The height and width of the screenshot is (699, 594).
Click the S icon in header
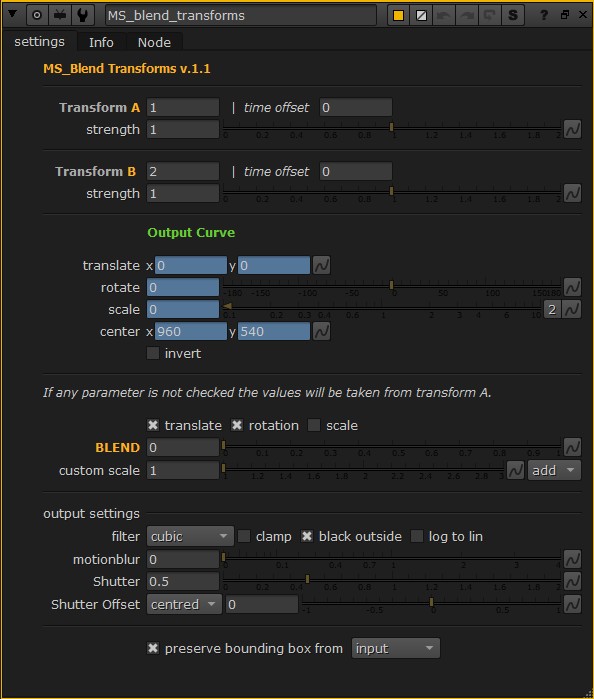click(x=513, y=16)
